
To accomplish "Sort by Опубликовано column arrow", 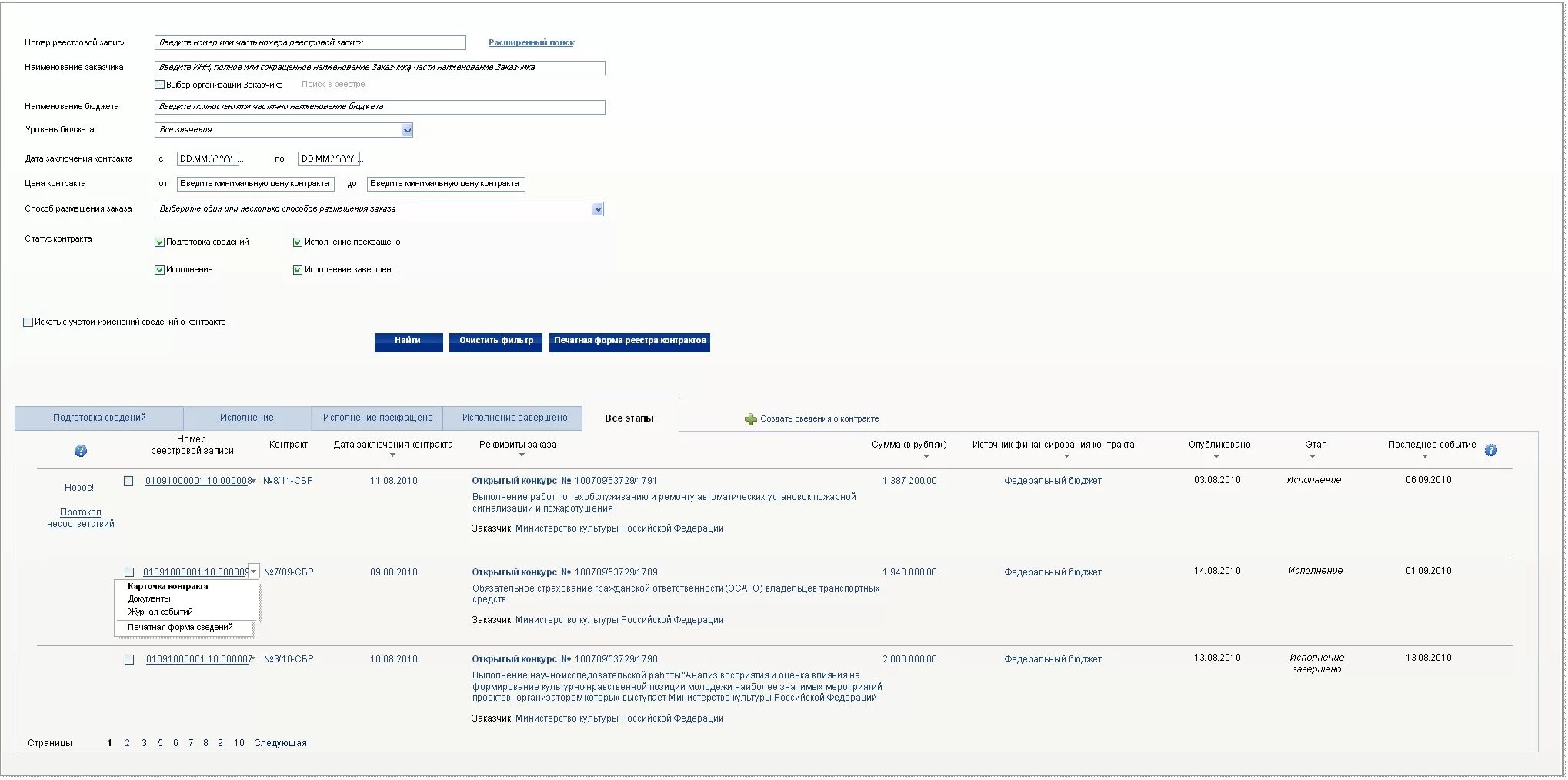I will click(1216, 456).
